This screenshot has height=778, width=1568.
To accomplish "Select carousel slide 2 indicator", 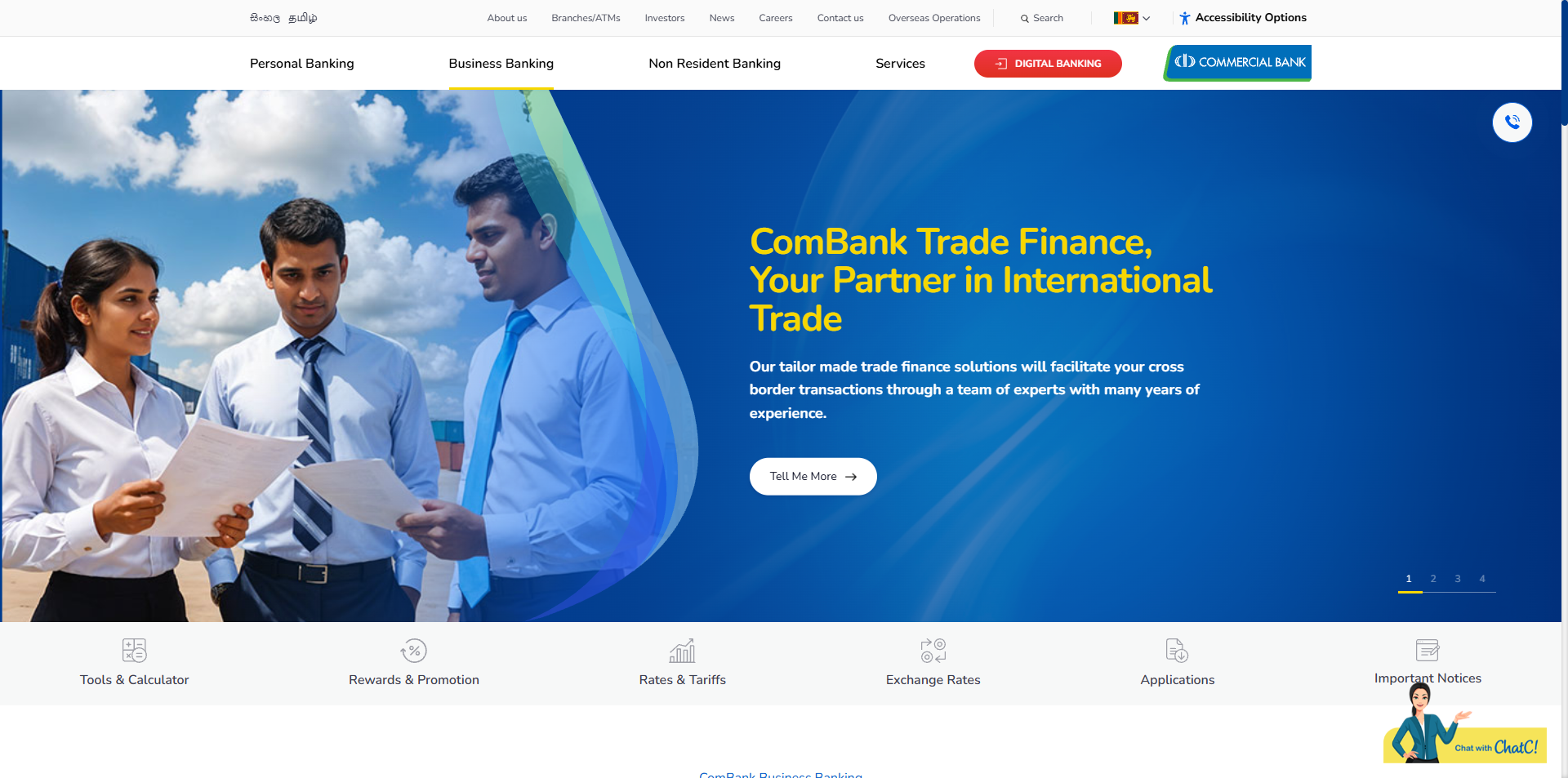I will click(1433, 579).
